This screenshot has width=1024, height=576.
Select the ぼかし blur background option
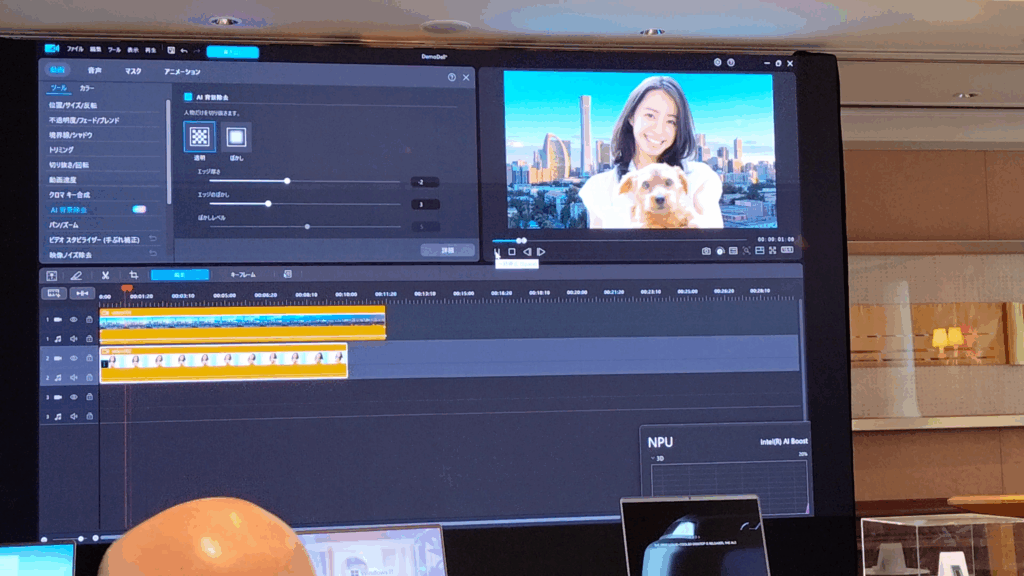point(236,137)
